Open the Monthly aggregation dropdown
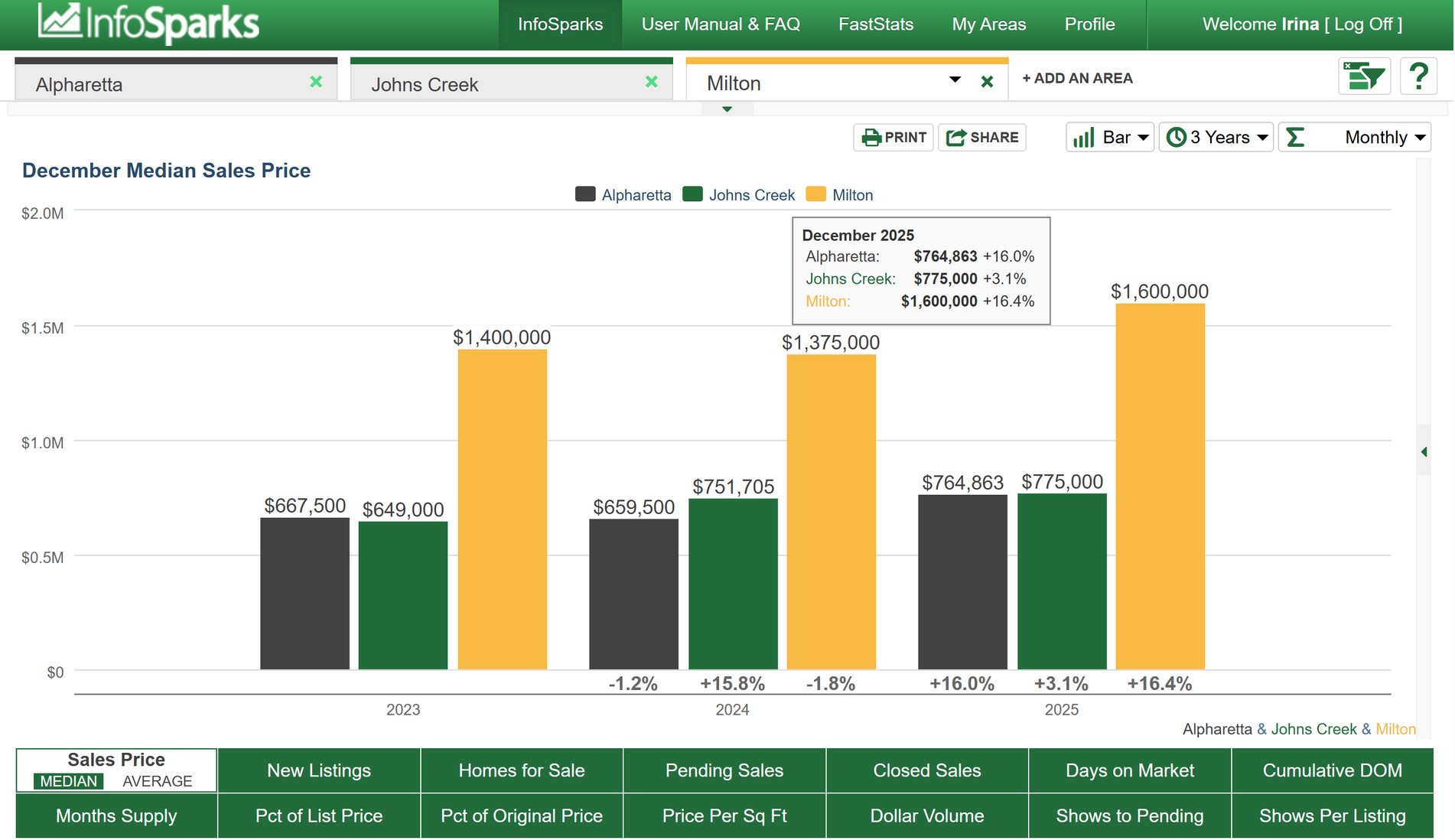 pos(1355,138)
